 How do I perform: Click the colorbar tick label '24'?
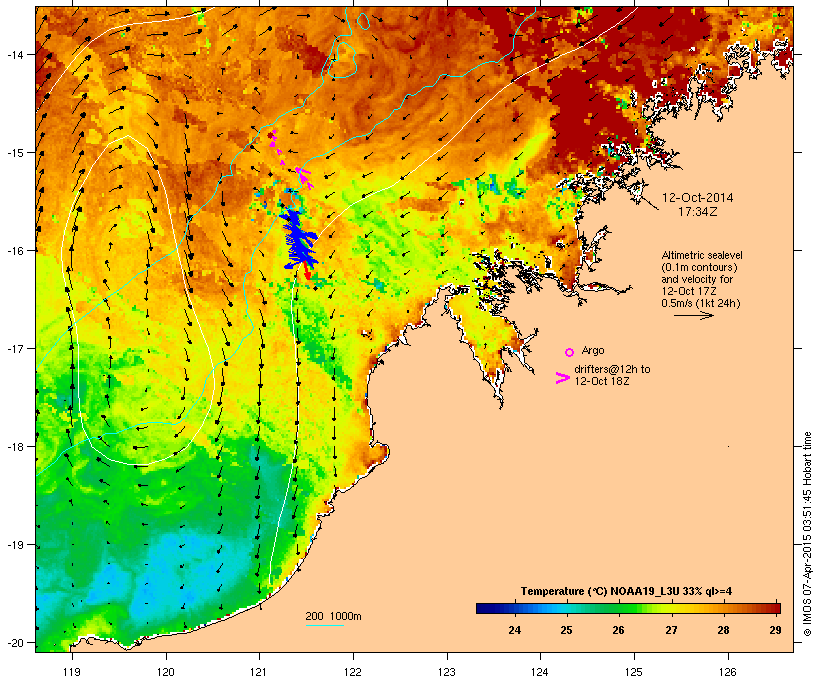pos(515,630)
